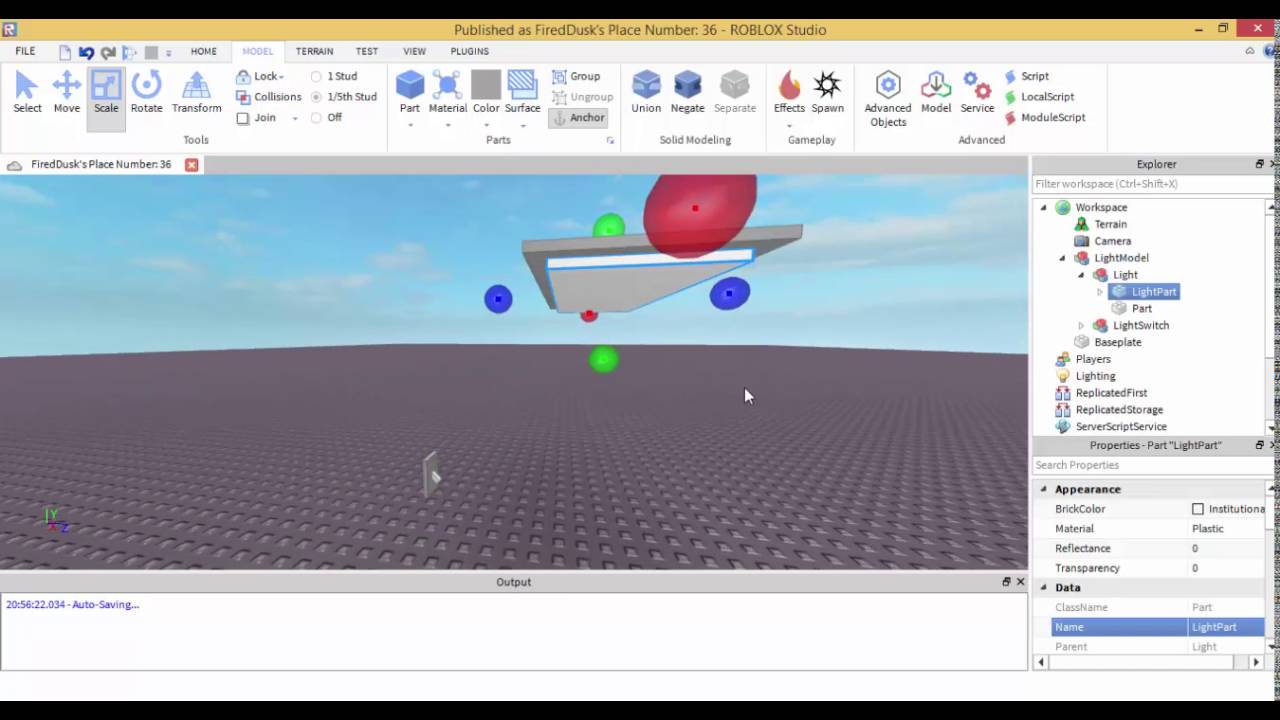Insert a ModuleScript
The width and height of the screenshot is (1280, 720).
click(x=1045, y=117)
